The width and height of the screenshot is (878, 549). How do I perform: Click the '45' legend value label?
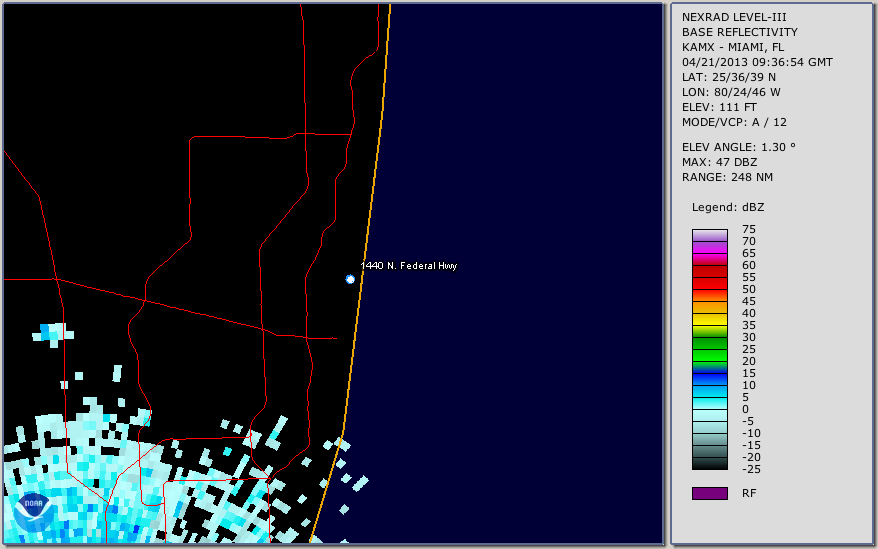749,301
